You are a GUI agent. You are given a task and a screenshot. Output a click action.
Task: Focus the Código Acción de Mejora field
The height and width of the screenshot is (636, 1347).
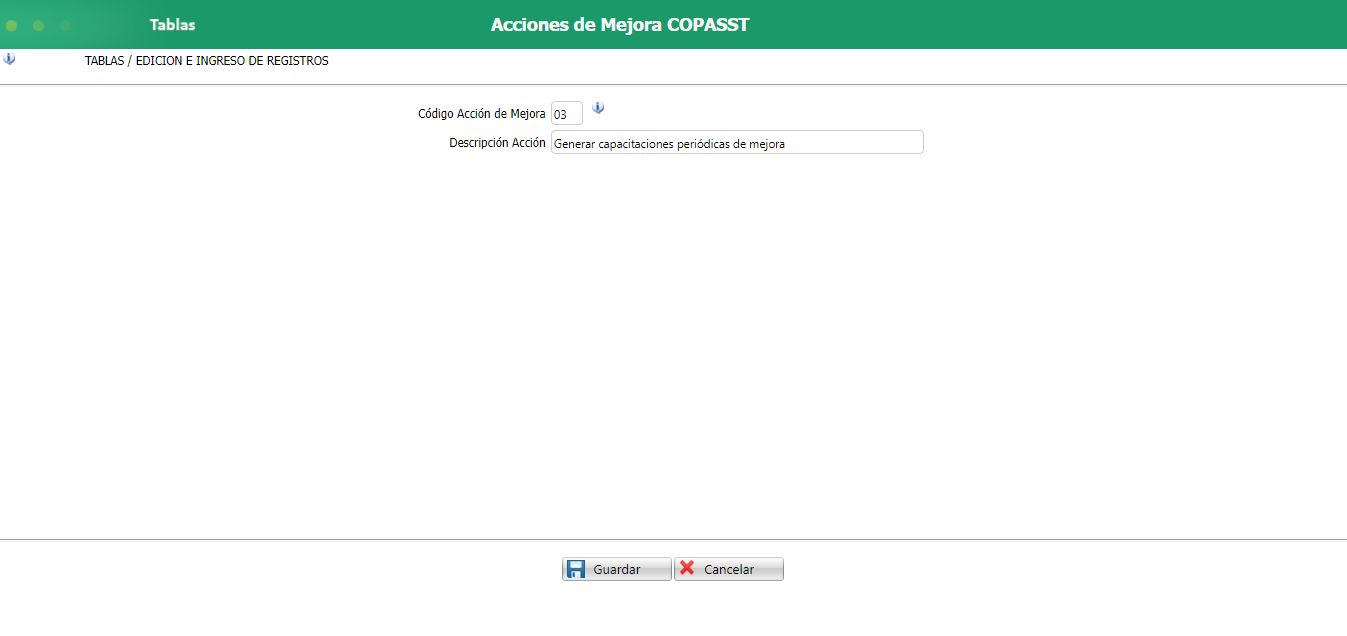coord(567,113)
